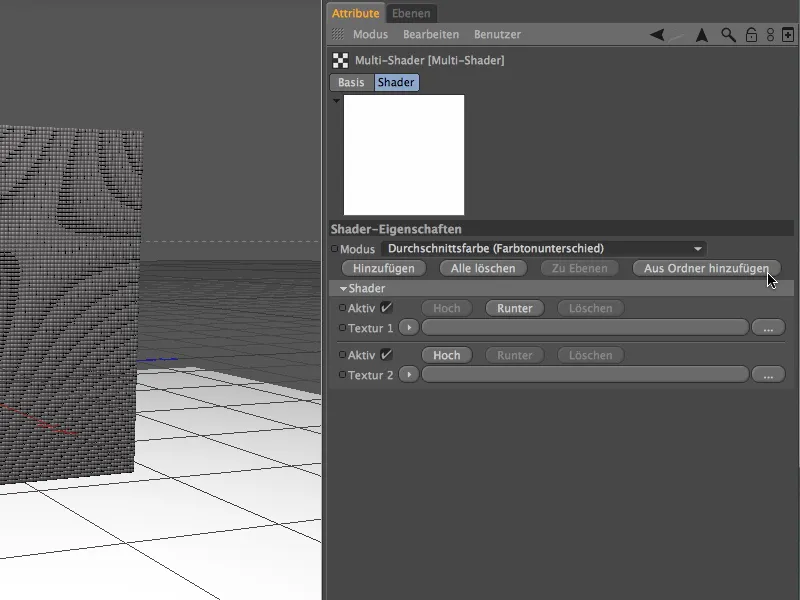Select the Shader tab

click(396, 82)
